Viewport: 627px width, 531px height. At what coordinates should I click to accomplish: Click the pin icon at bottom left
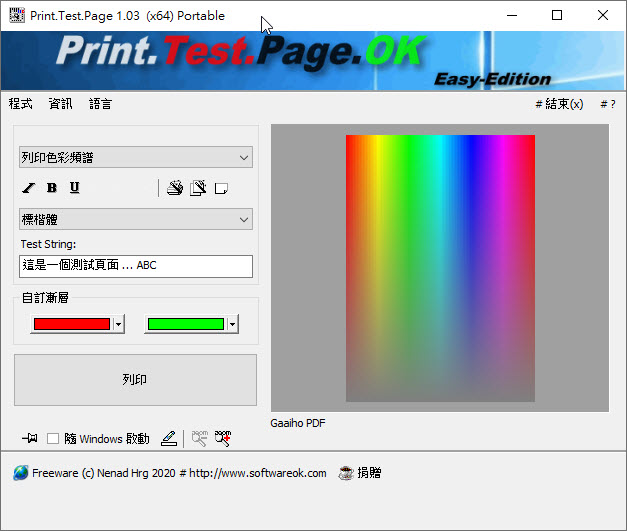tap(30, 438)
